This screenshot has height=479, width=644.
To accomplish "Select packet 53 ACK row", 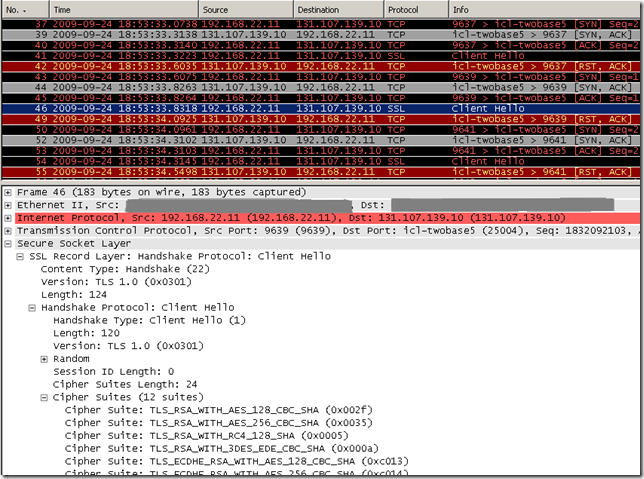I will click(x=321, y=151).
